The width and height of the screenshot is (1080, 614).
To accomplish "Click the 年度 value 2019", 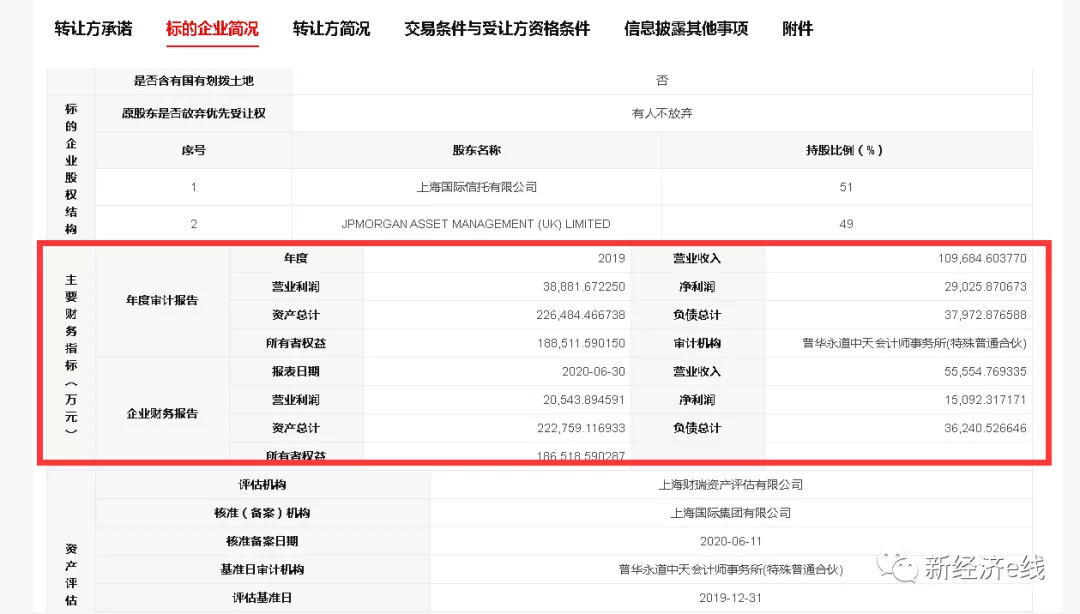I will pos(612,258).
